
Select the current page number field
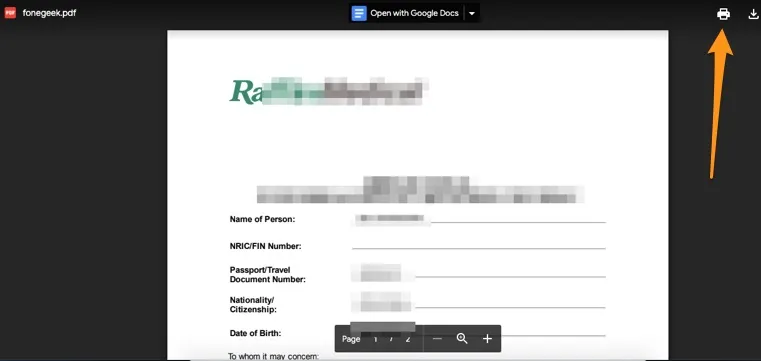pyautogui.click(x=375, y=339)
